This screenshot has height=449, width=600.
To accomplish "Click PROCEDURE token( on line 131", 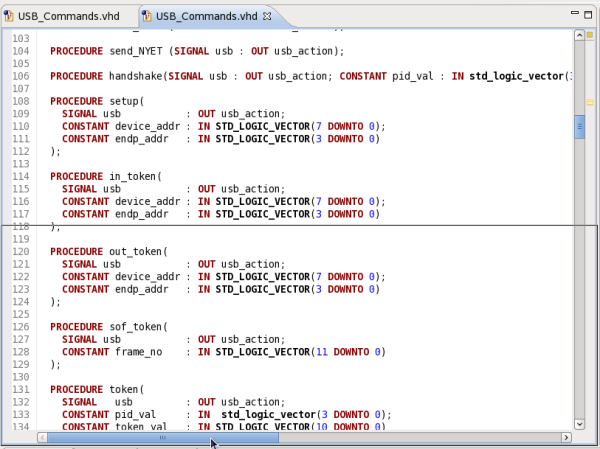I will click(97, 389).
